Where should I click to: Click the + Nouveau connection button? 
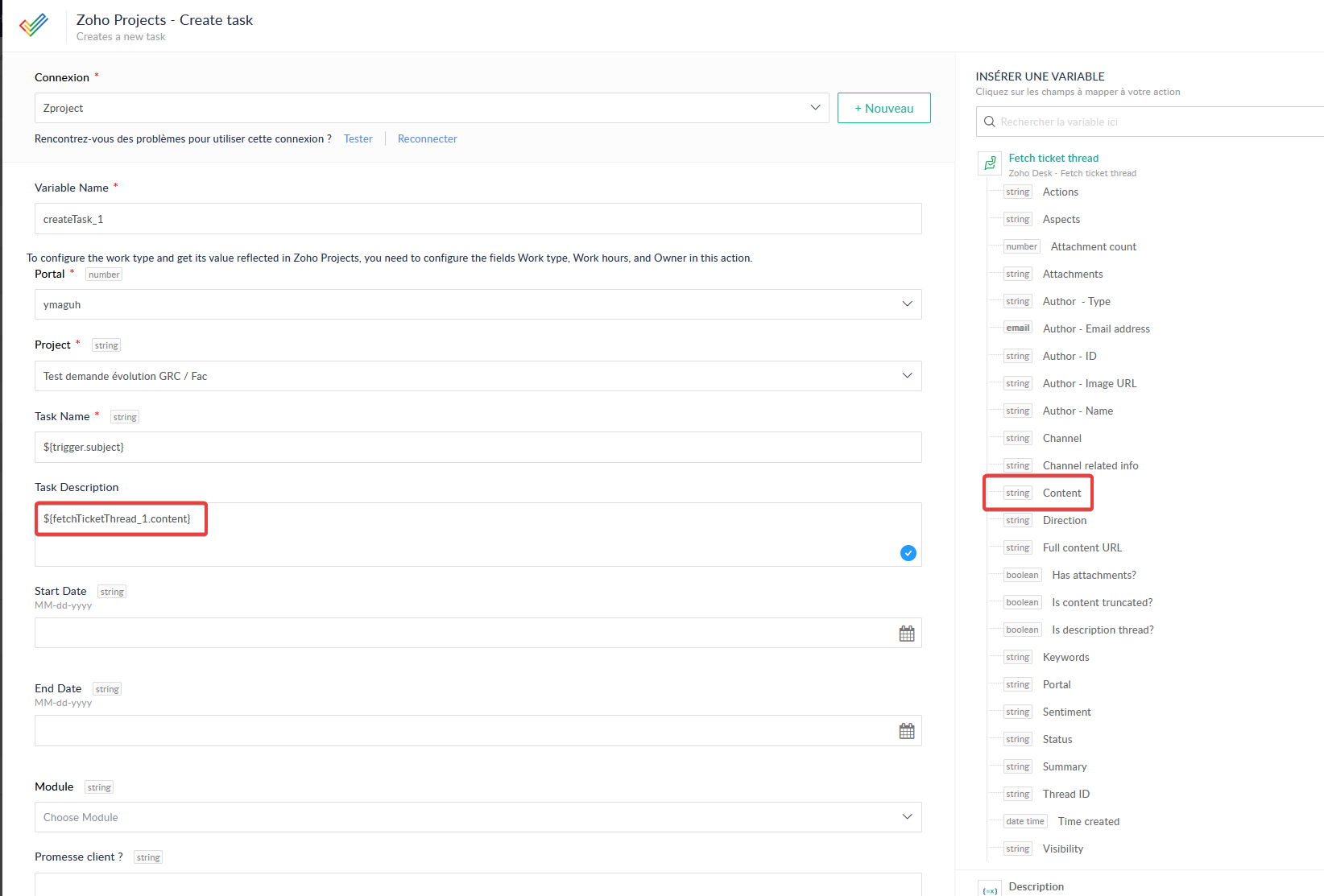point(884,108)
